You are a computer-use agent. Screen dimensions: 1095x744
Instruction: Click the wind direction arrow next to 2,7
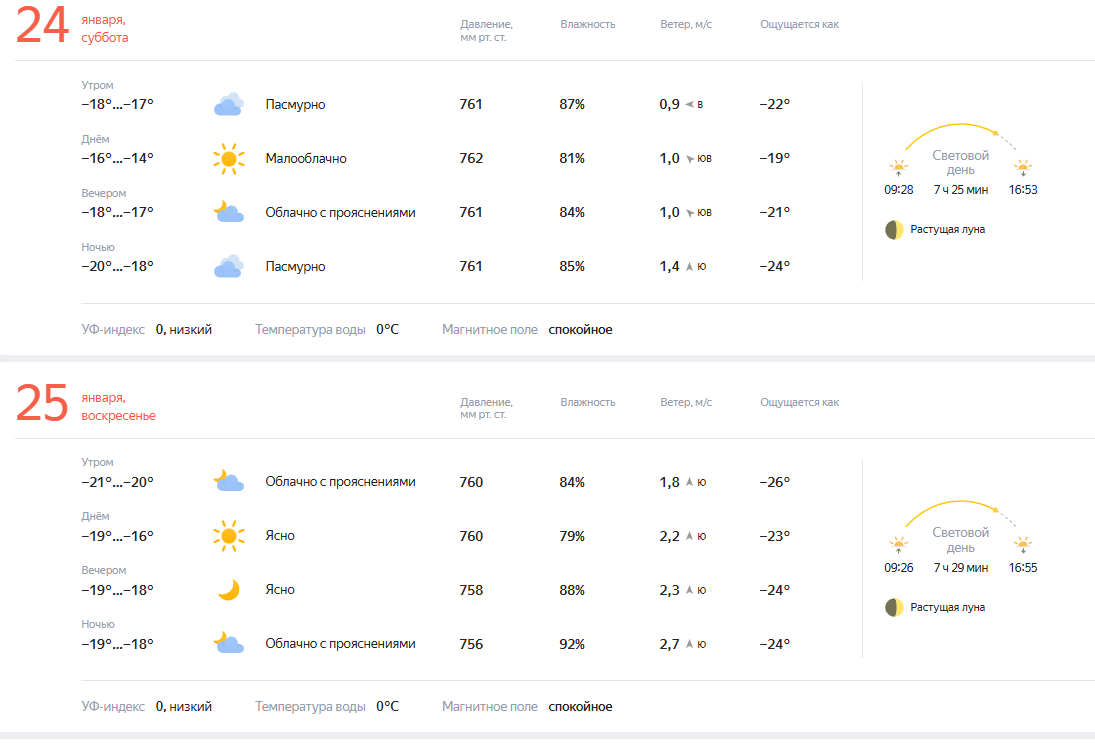pos(689,644)
